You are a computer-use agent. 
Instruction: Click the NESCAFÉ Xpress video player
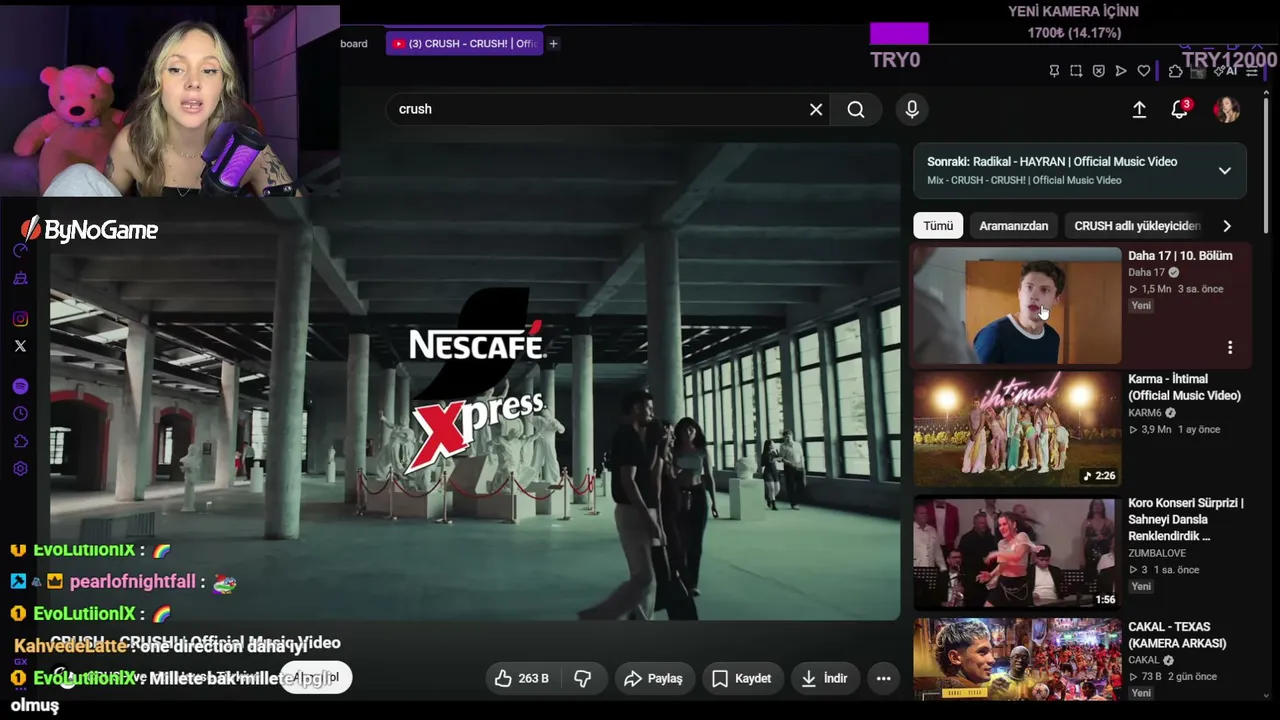tap(475, 382)
